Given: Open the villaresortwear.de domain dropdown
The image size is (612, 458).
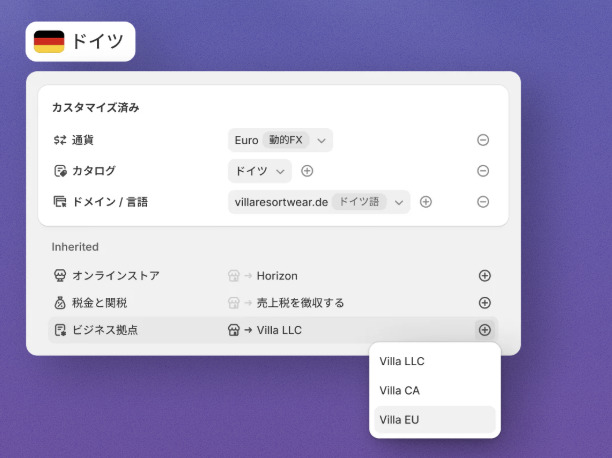Looking at the screenshot, I should point(319,202).
